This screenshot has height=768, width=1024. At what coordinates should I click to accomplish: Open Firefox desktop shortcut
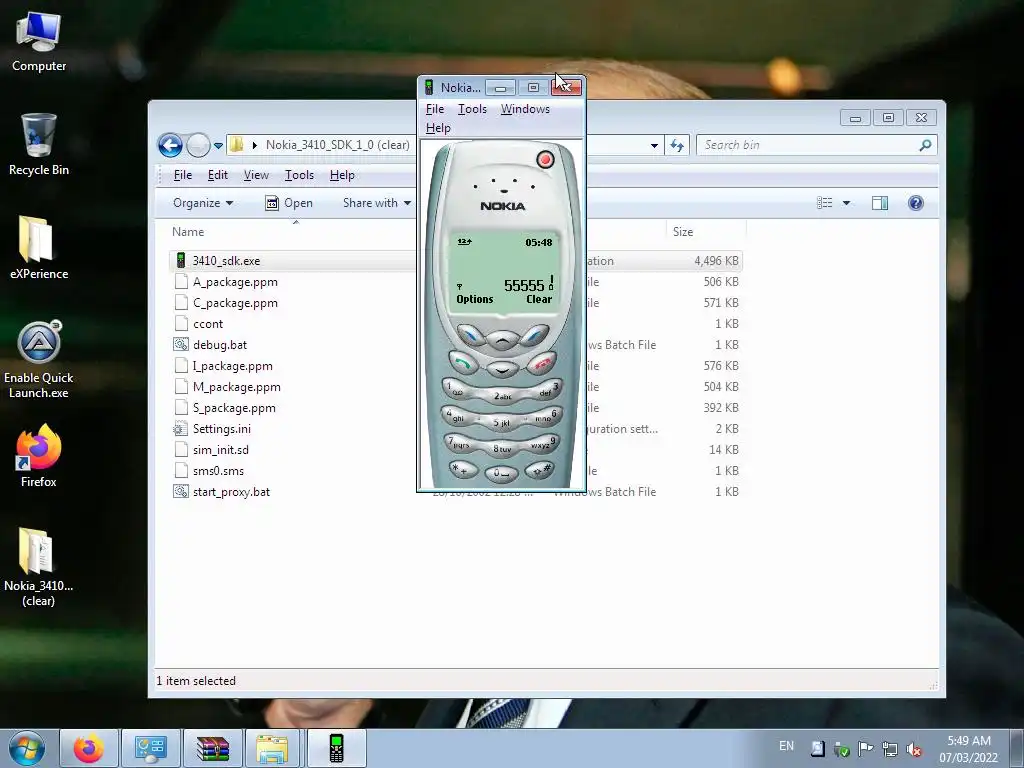39,455
